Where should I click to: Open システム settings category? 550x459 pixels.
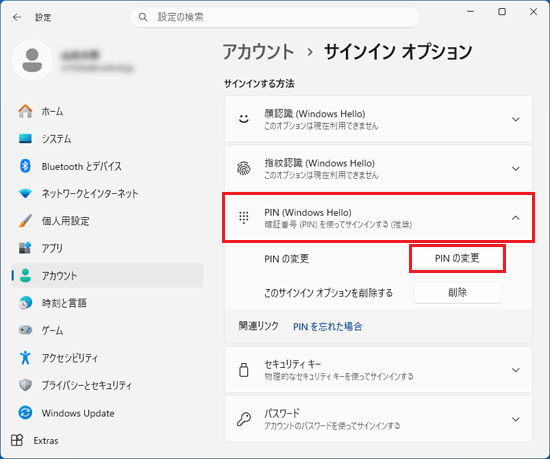coord(107,139)
